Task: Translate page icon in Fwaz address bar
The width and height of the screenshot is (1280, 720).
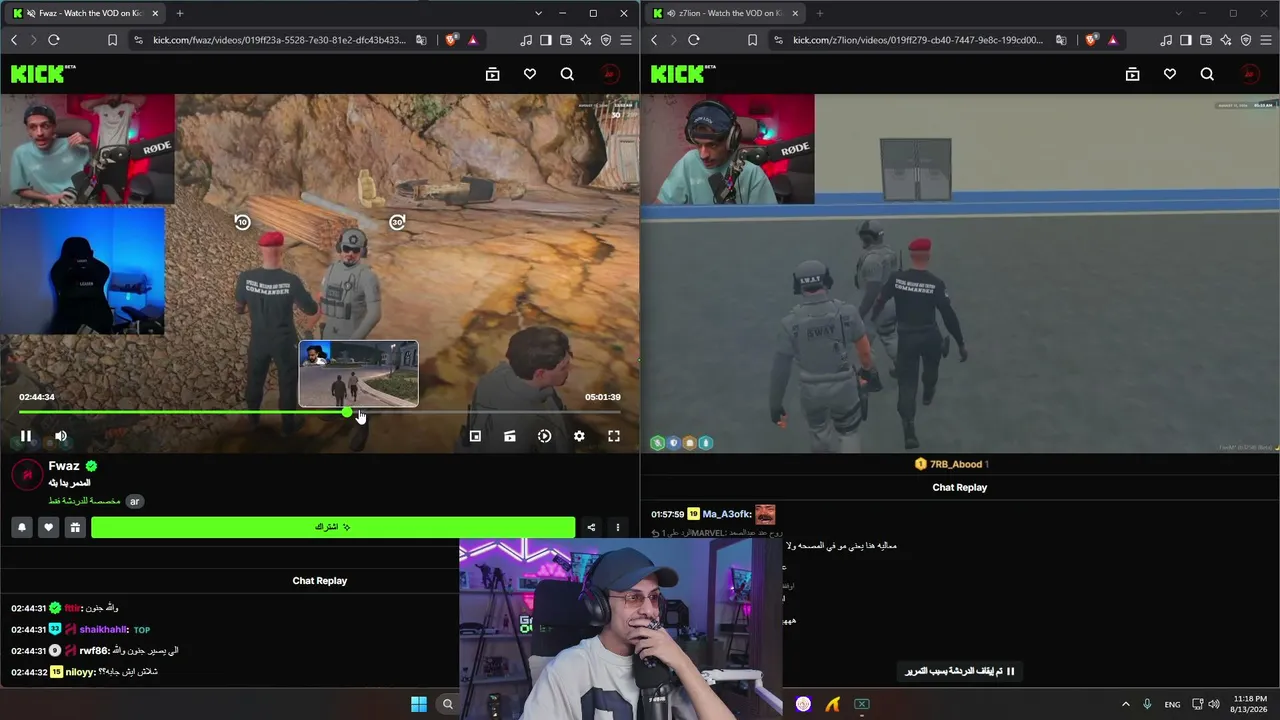Action: pos(421,40)
